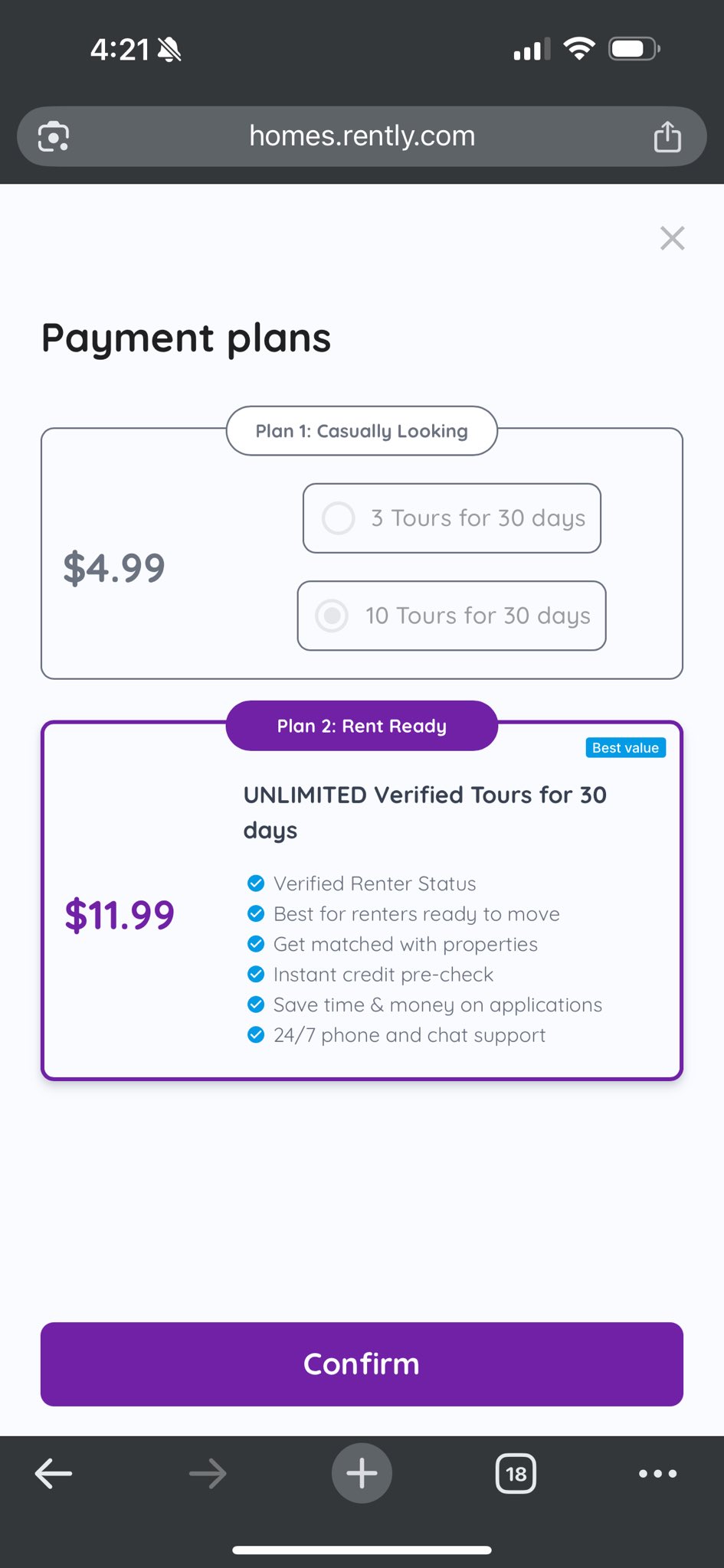Choose the Plan 1: Casually Looking label
The height and width of the screenshot is (1568, 724).
[362, 431]
